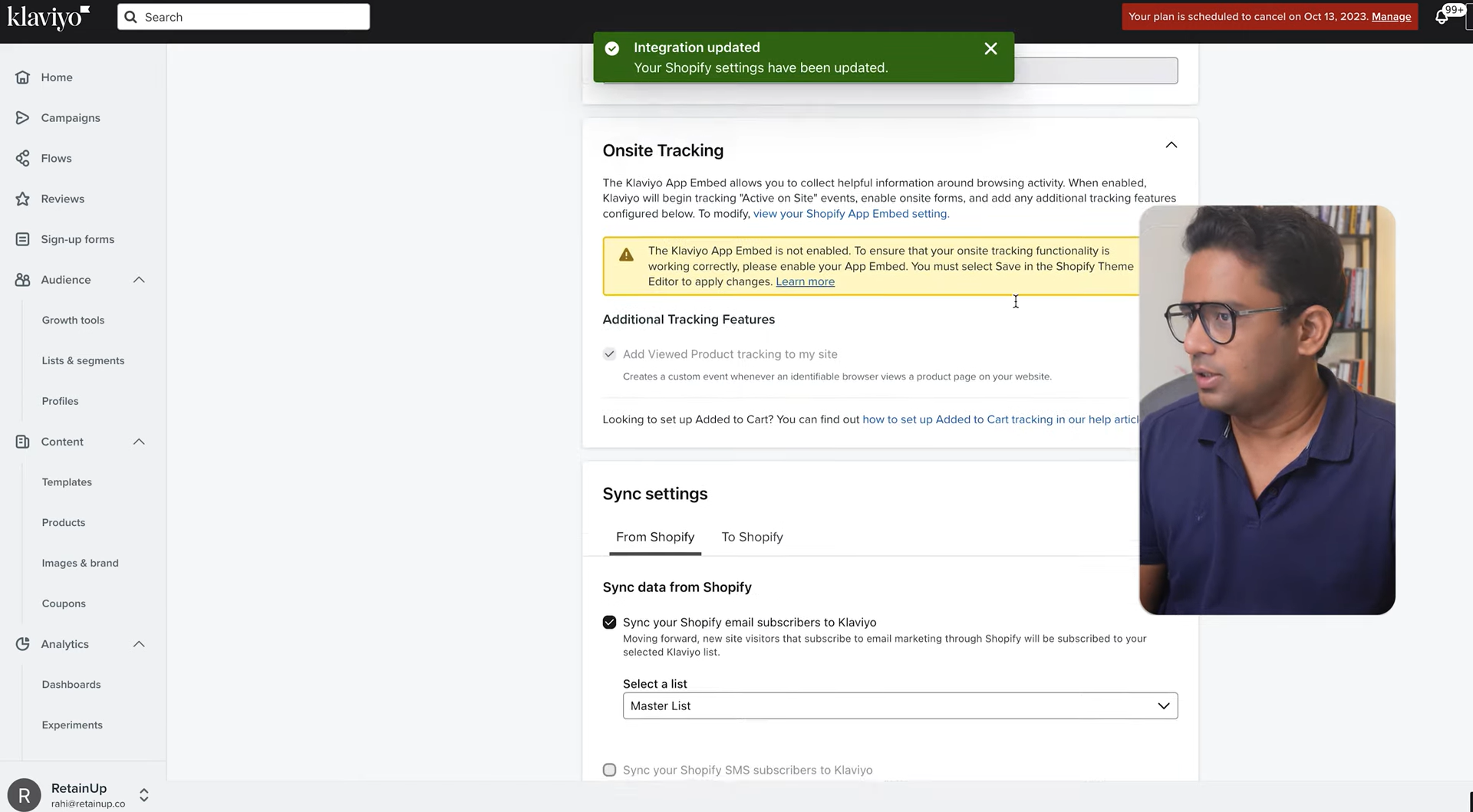The height and width of the screenshot is (812, 1473).
Task: Uncheck Sync your Shopify email subscribers
Action: click(x=609, y=623)
